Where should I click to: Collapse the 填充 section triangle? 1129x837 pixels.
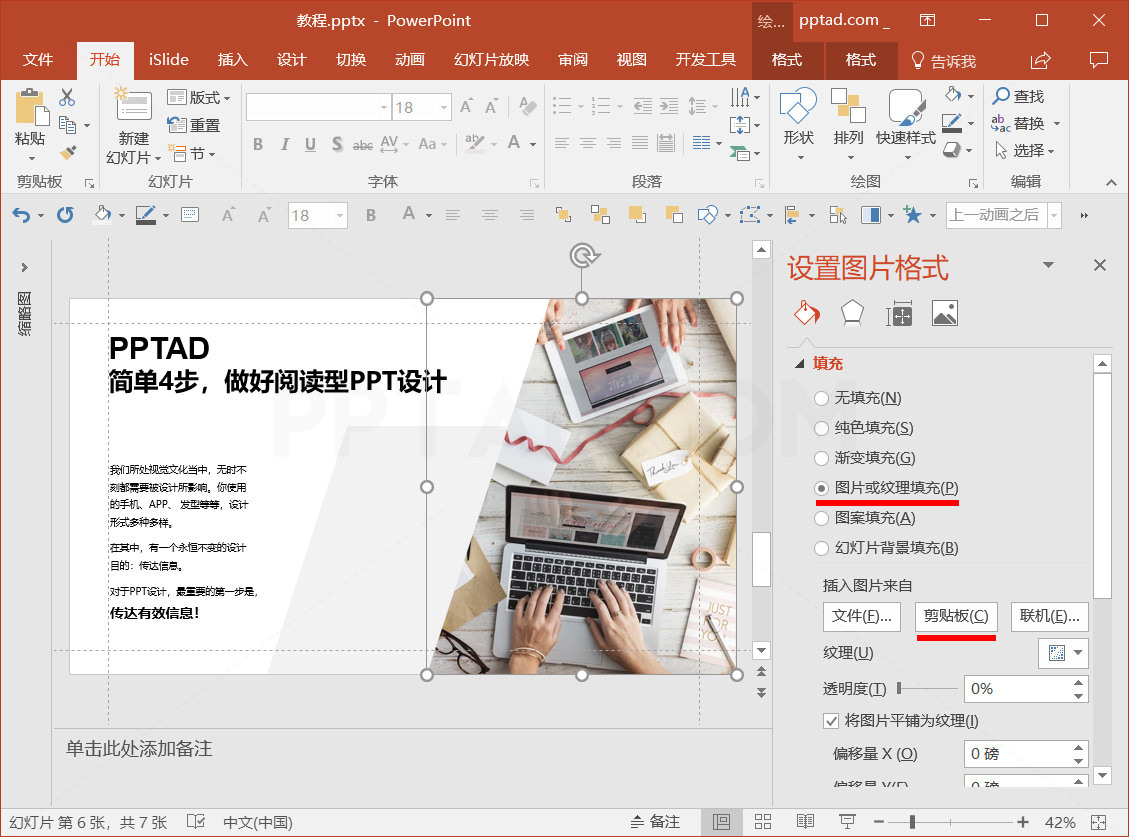(x=800, y=364)
